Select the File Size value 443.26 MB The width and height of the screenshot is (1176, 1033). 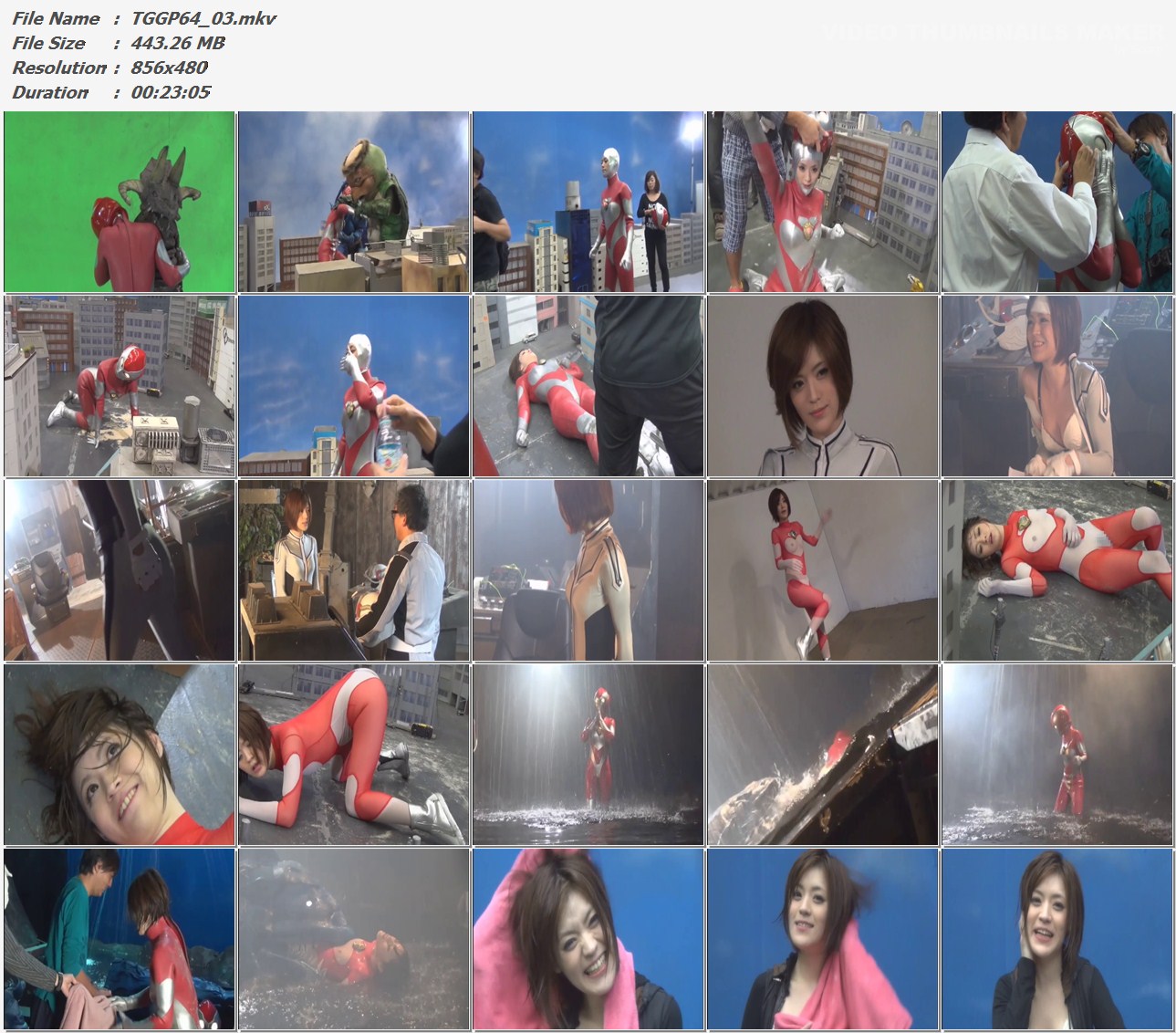coord(178,43)
